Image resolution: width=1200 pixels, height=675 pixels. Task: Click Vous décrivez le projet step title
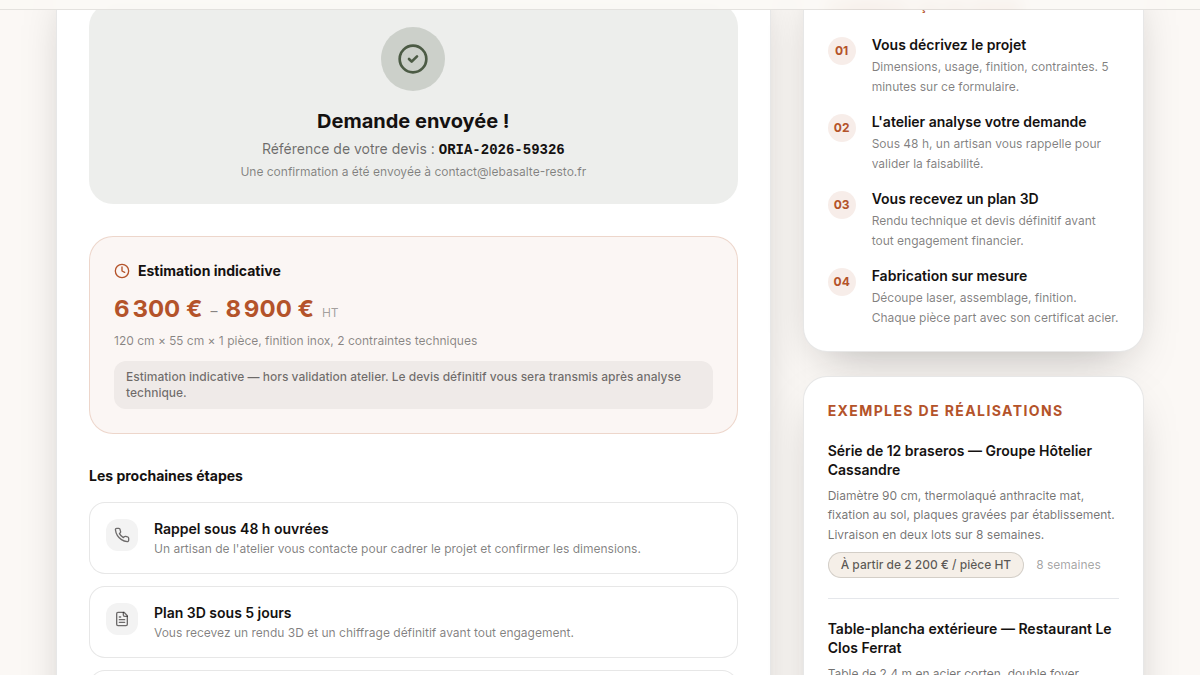coord(949,45)
